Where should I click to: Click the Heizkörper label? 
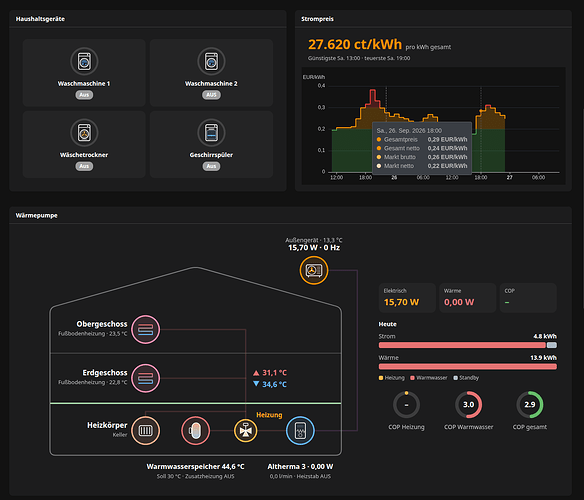[x=107, y=425]
